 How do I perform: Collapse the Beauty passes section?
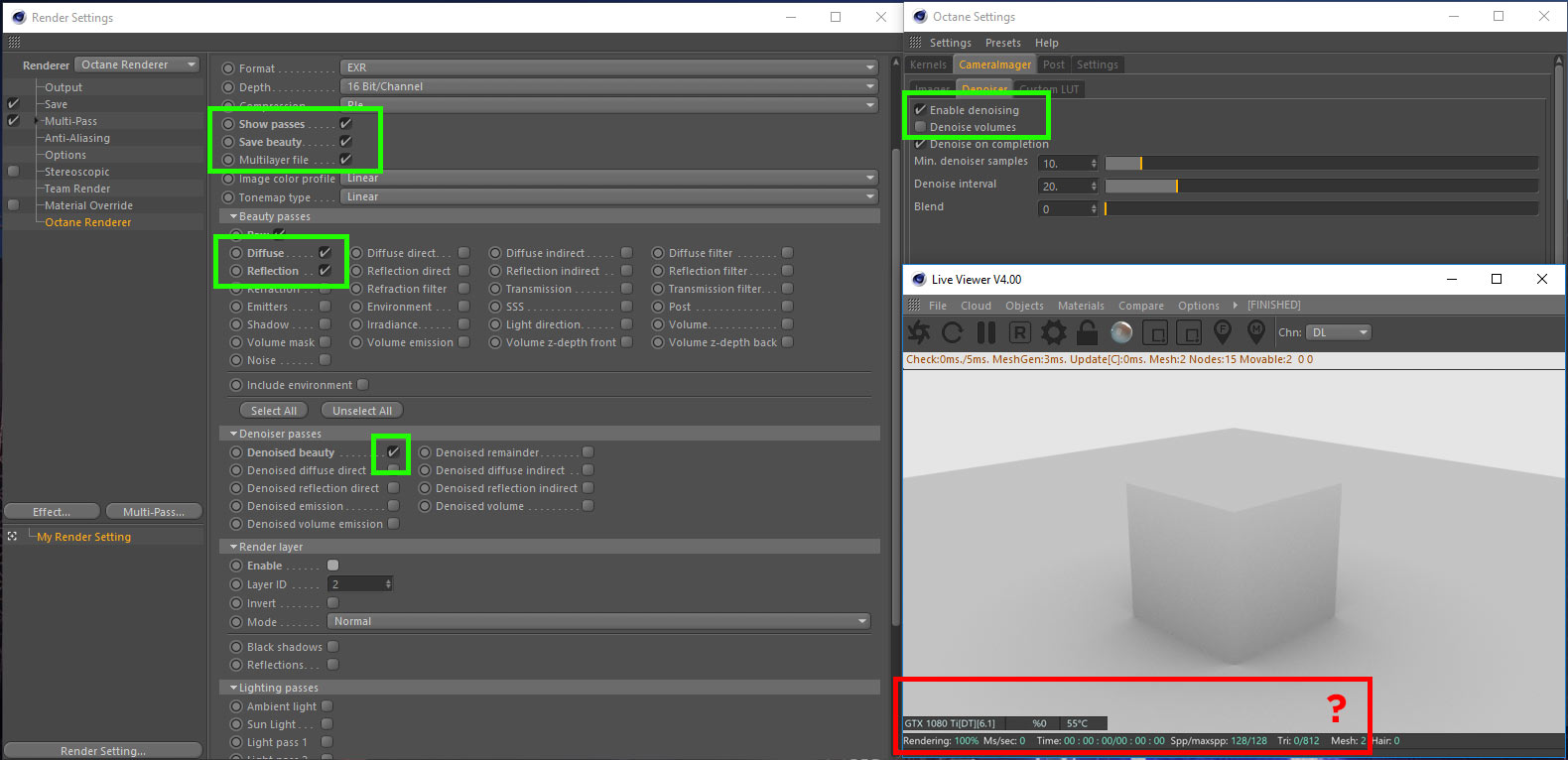tap(234, 216)
